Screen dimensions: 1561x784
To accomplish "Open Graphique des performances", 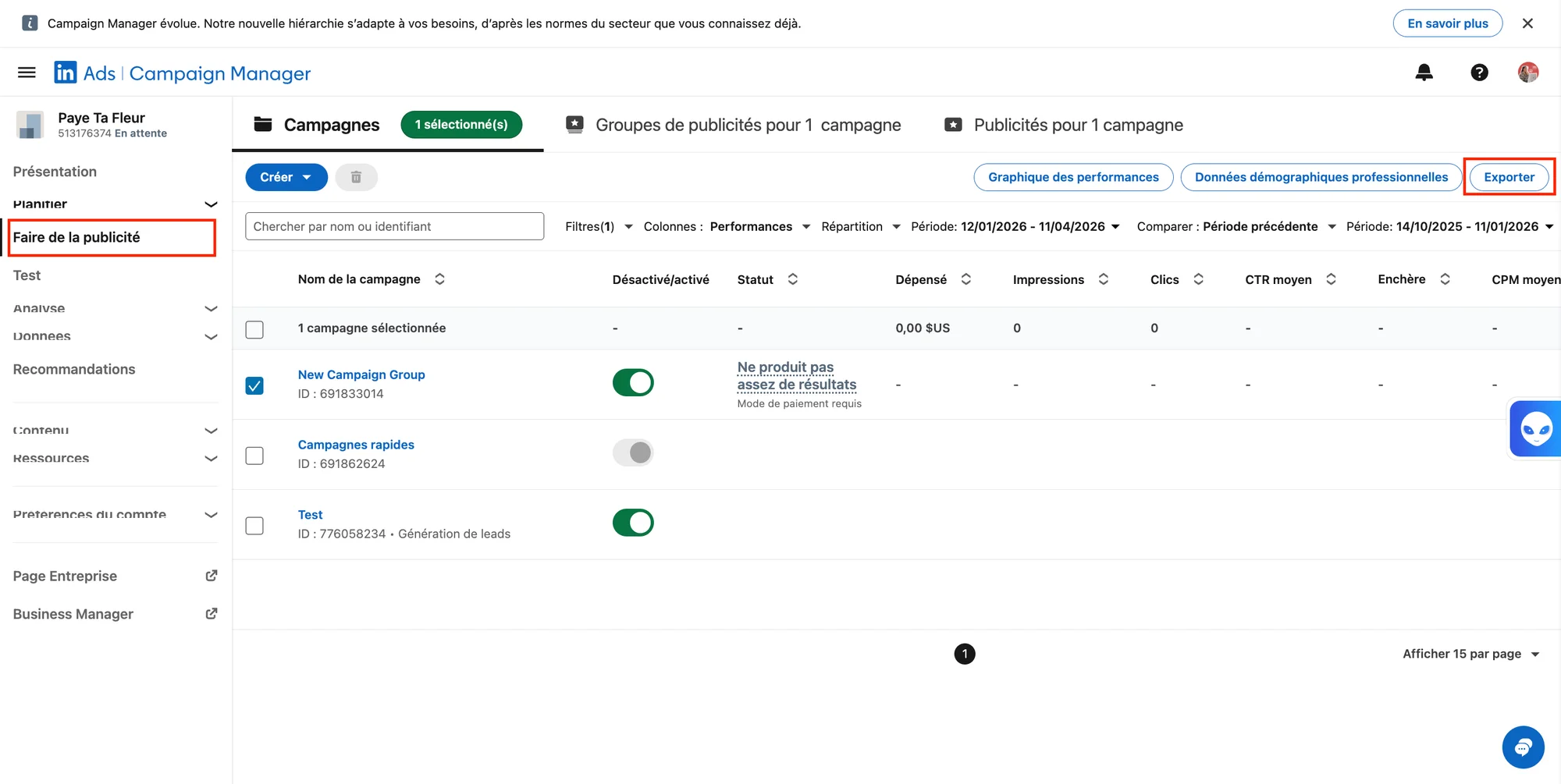I will pyautogui.click(x=1073, y=177).
